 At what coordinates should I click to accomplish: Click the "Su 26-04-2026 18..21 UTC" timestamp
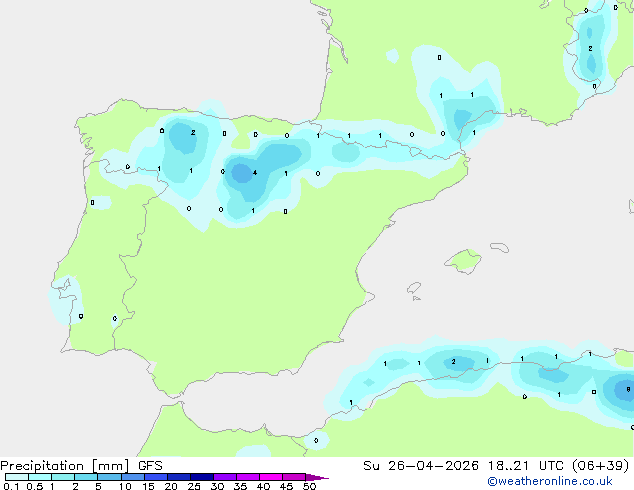(x=463, y=466)
